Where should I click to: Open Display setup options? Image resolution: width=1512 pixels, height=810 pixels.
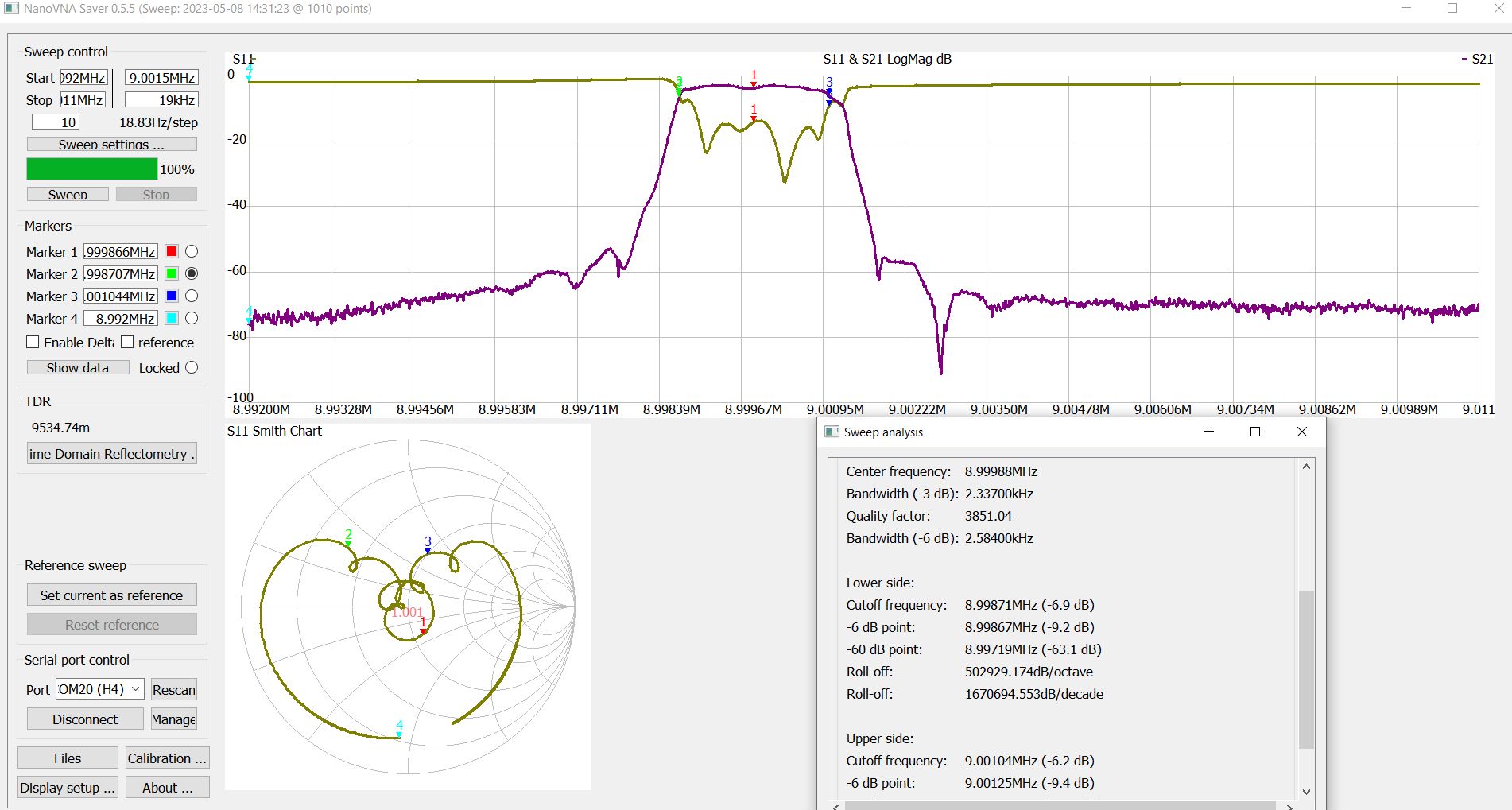pos(68,787)
